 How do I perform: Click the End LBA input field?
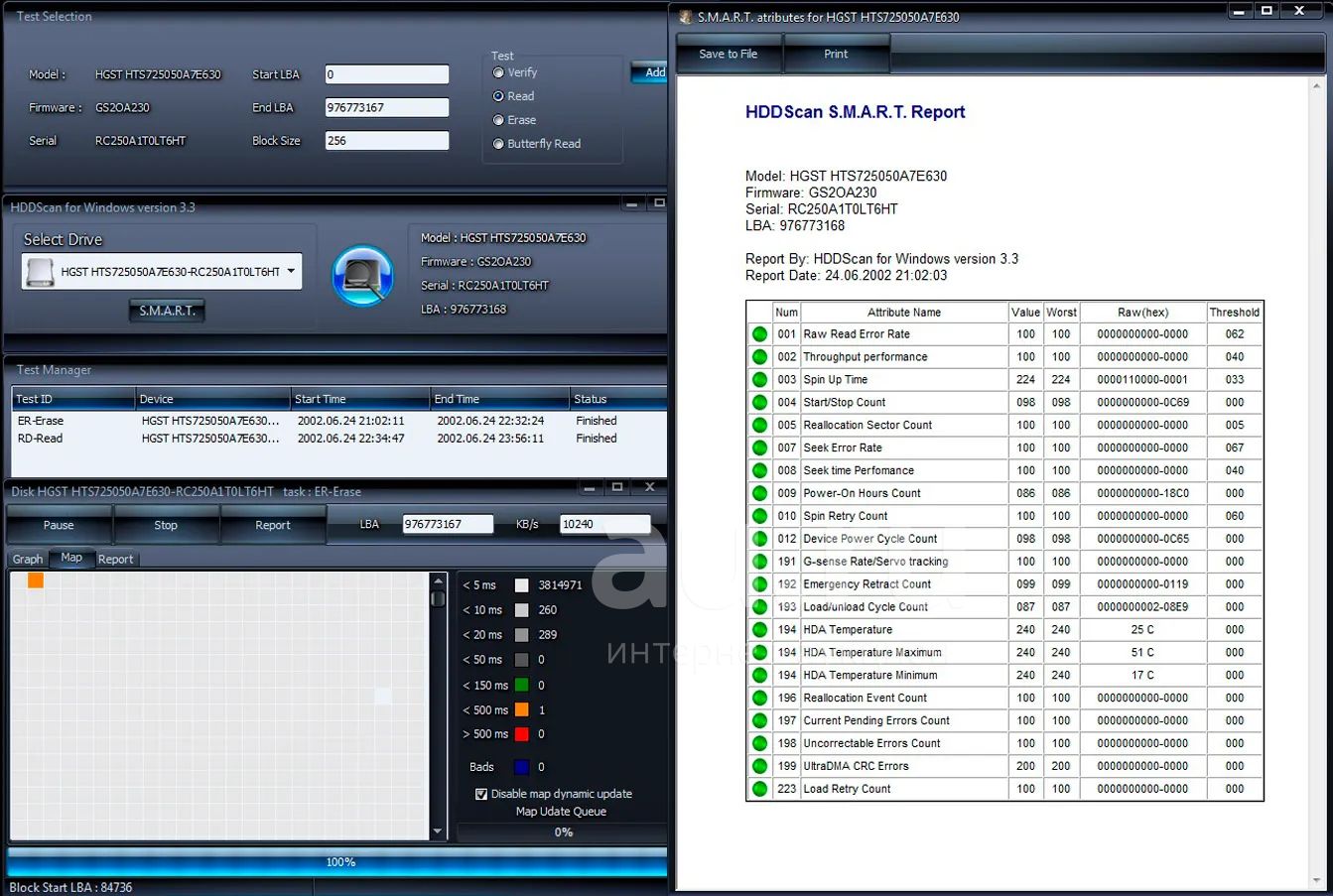pyautogui.click(x=387, y=107)
